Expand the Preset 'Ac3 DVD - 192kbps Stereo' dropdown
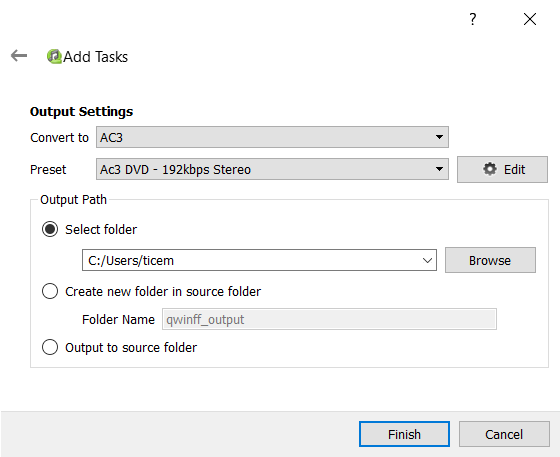Viewport: 560px width, 457px height. pyautogui.click(x=272, y=169)
